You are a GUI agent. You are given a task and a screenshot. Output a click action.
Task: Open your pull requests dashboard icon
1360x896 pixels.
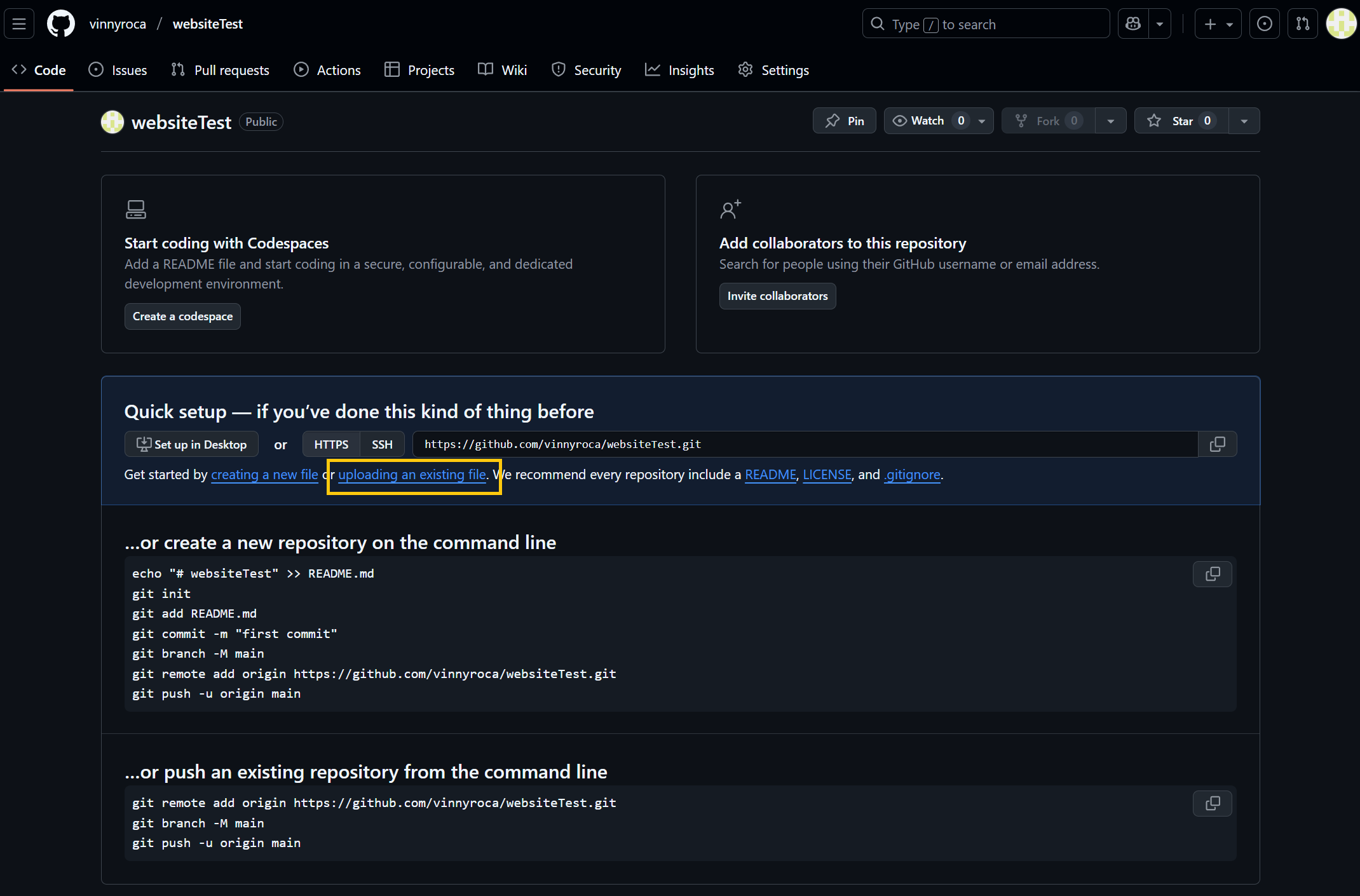[x=1302, y=24]
